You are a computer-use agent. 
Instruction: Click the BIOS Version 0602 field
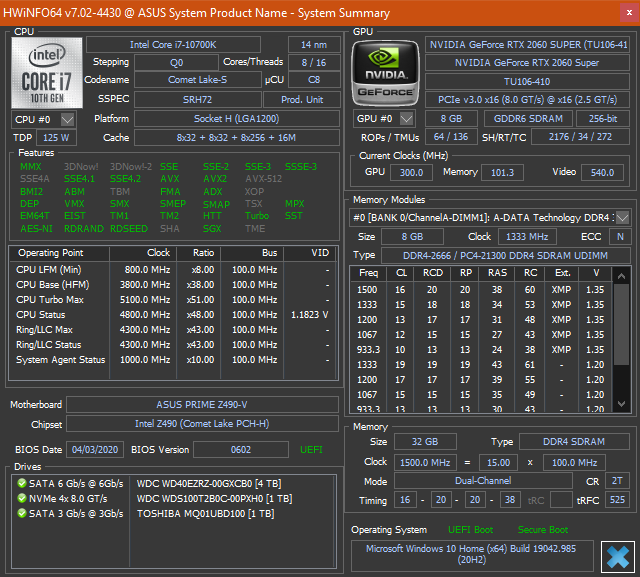(x=241, y=450)
